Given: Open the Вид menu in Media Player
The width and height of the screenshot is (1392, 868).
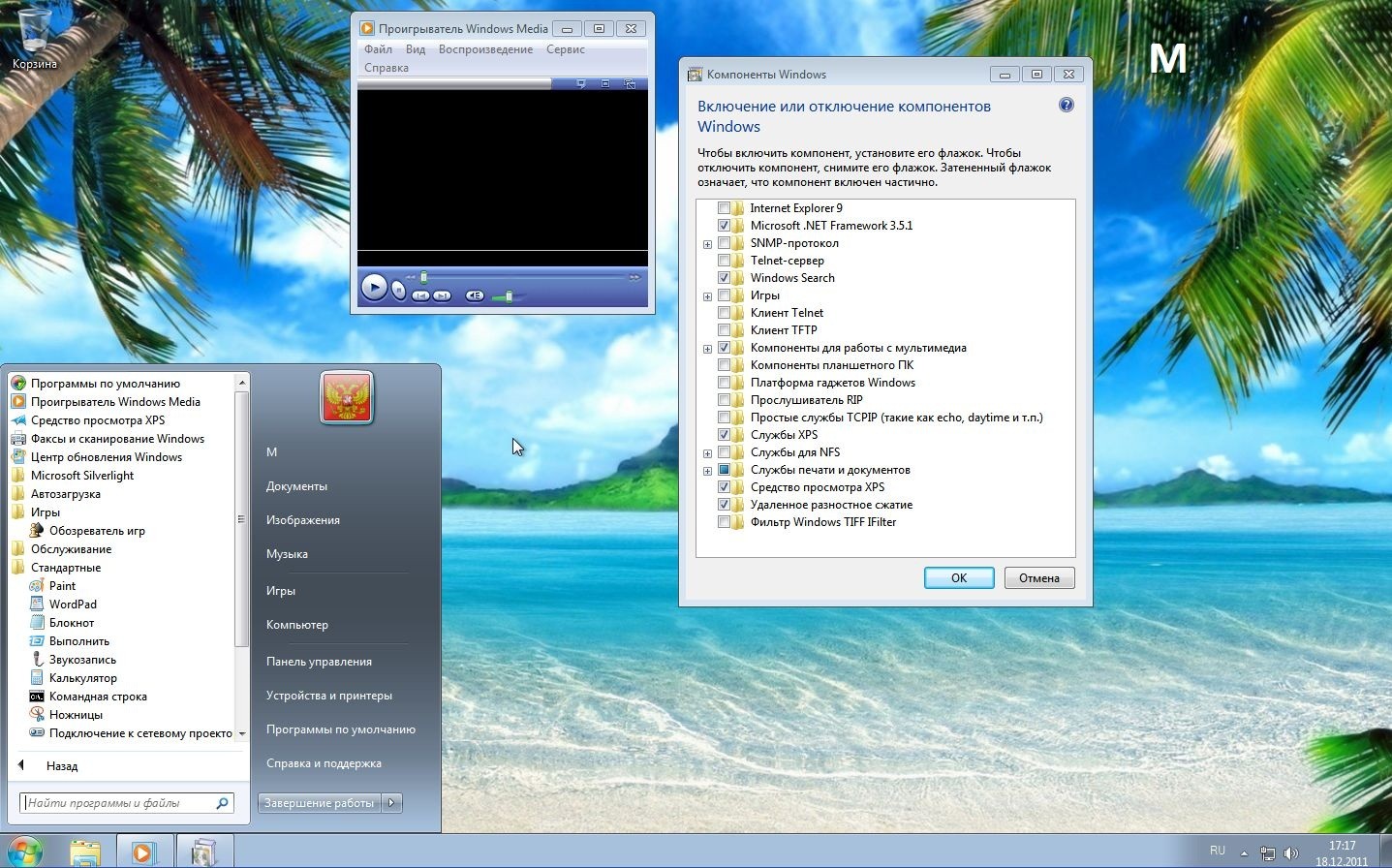Looking at the screenshot, I should point(416,49).
